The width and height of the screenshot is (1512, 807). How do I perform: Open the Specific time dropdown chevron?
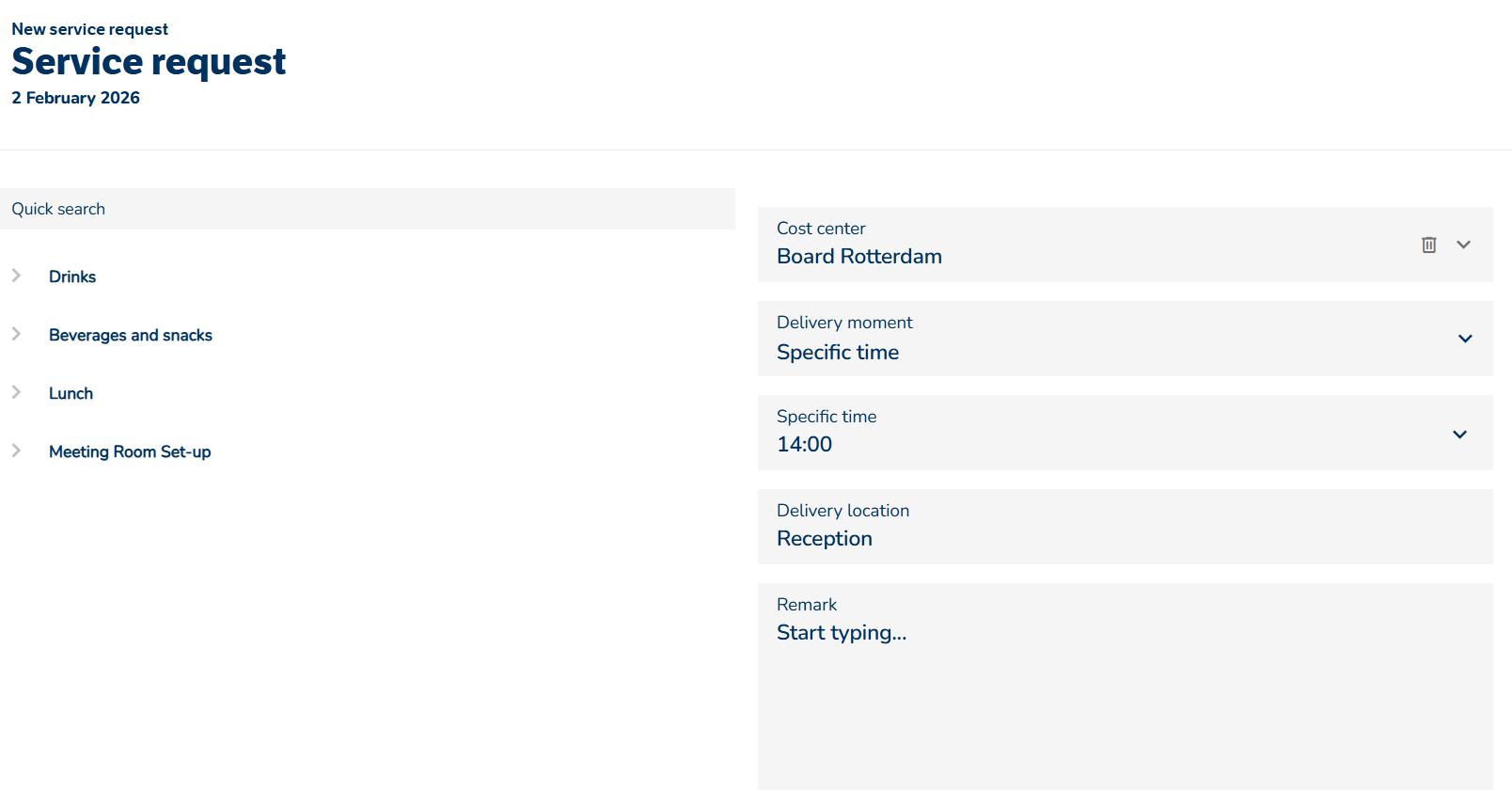click(x=1459, y=434)
